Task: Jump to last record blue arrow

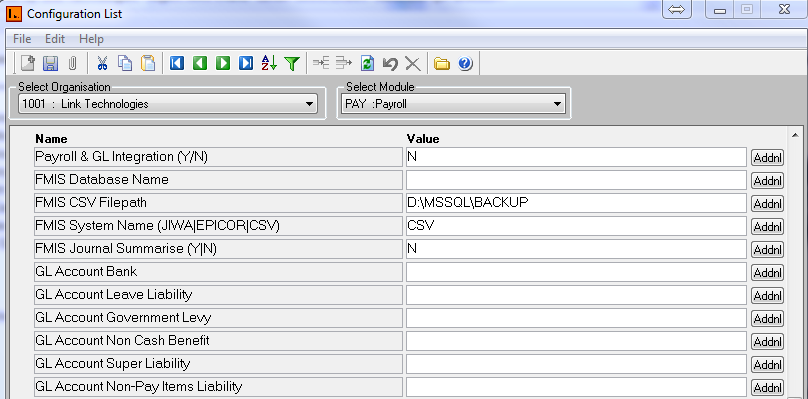Action: click(246, 63)
